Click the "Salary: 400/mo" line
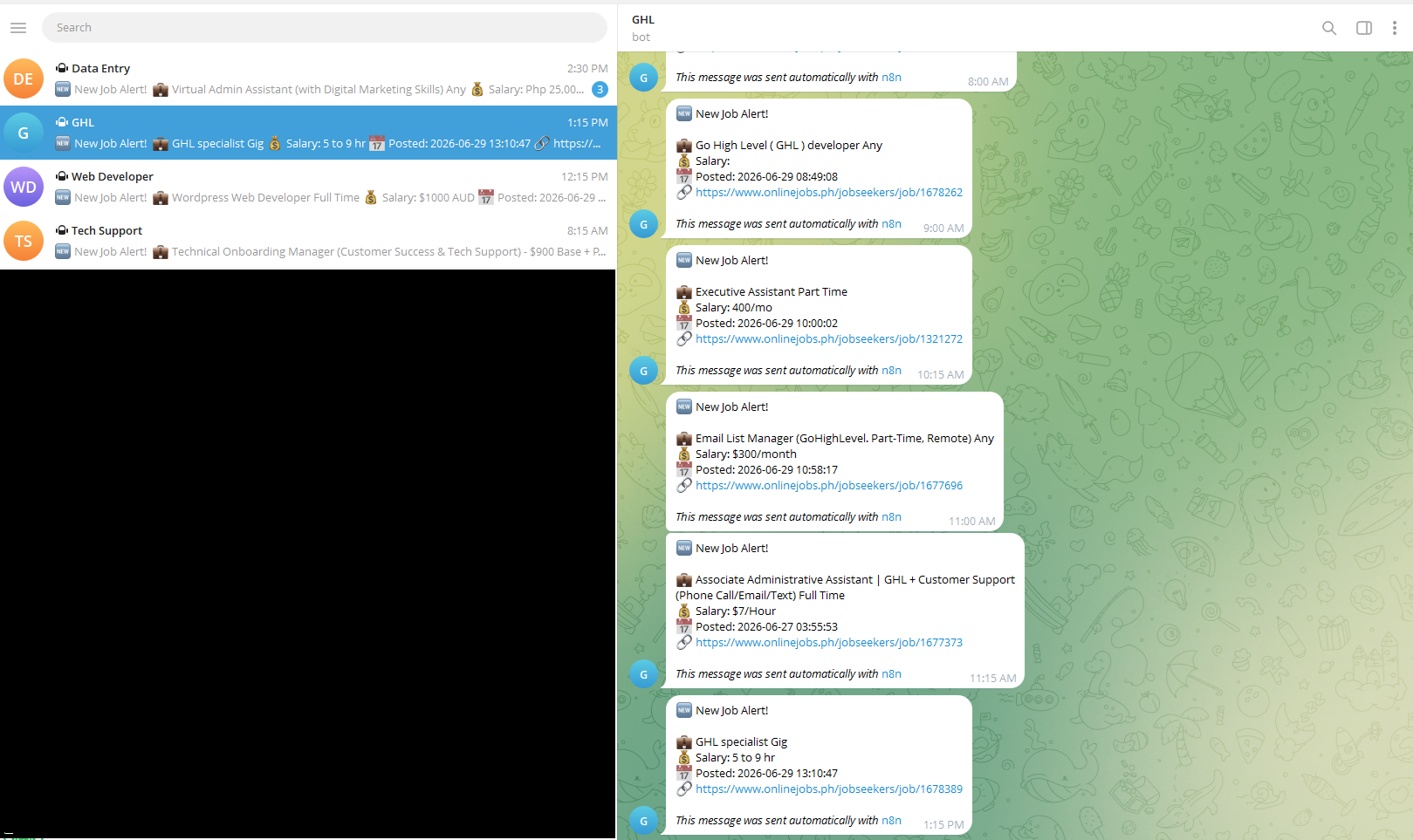Viewport: 1413px width, 840px height. pos(734,308)
